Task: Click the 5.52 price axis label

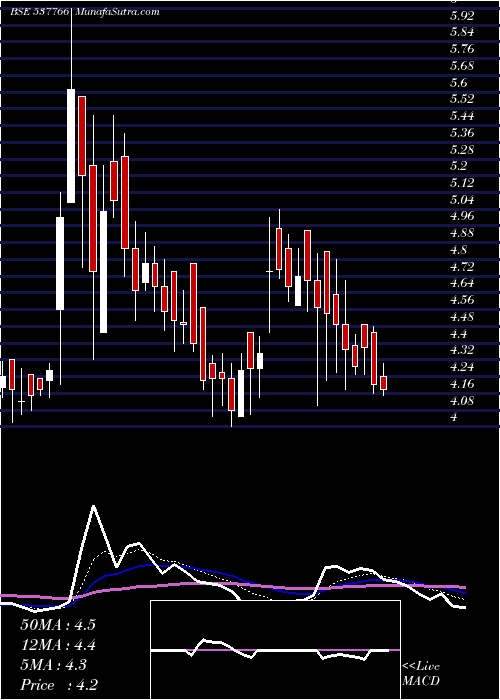Action: tap(462, 99)
